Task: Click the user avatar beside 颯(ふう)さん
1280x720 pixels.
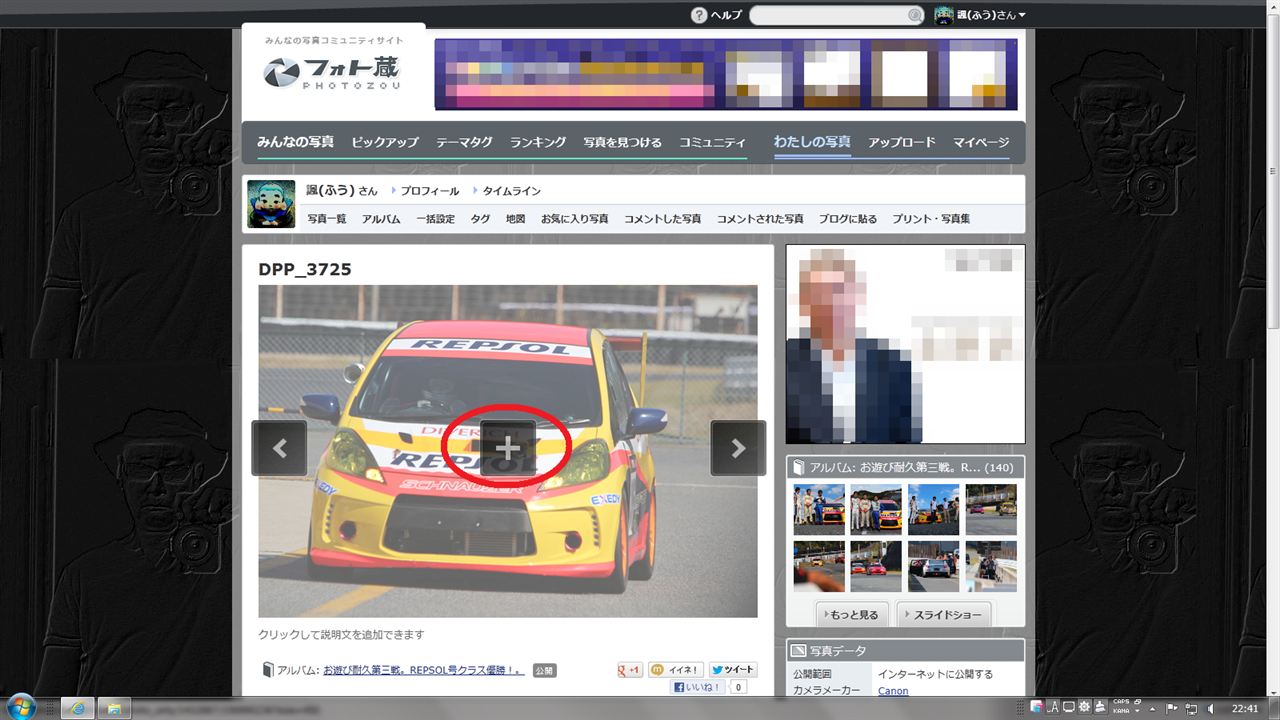Action: point(271,204)
